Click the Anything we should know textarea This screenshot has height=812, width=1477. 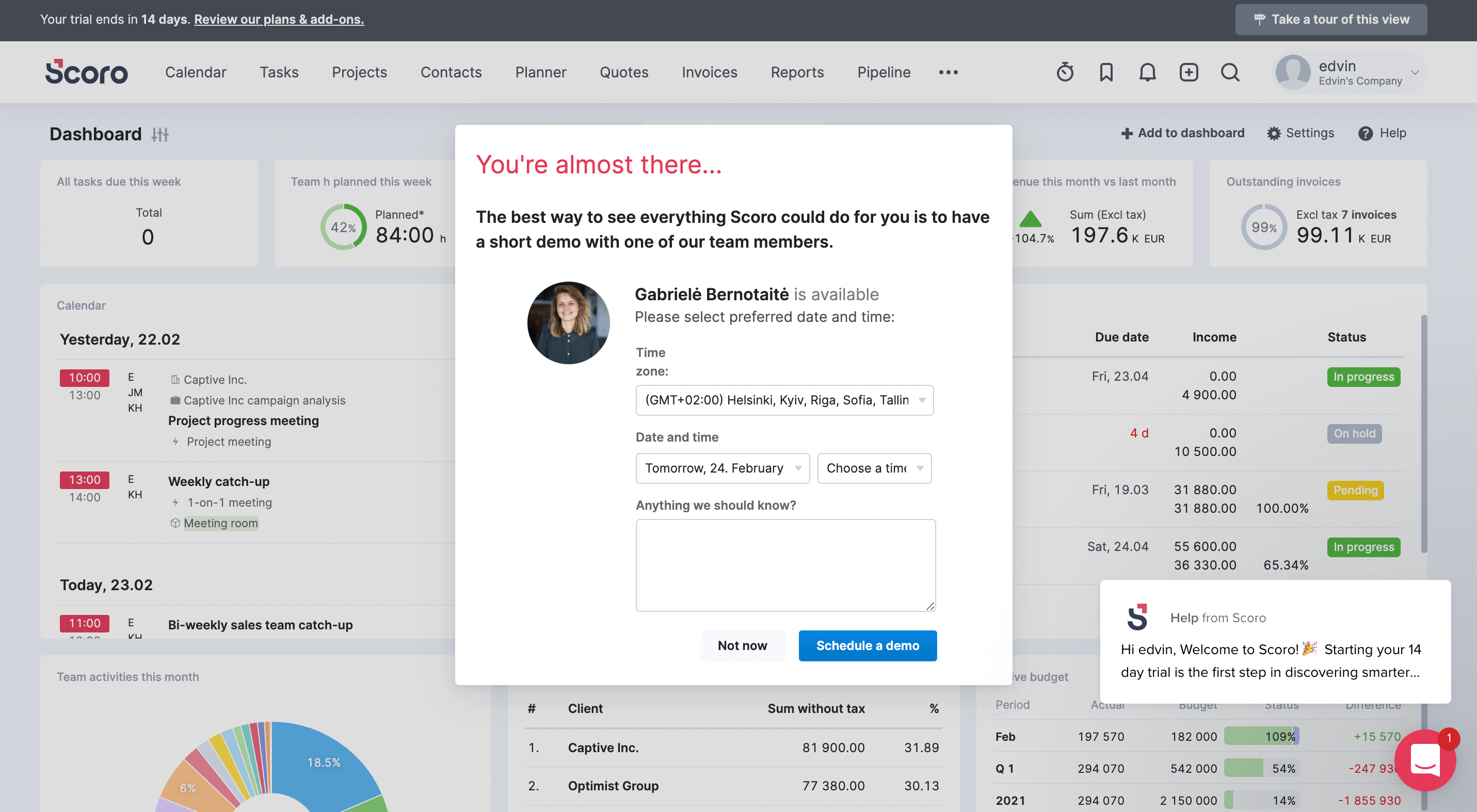point(785,565)
